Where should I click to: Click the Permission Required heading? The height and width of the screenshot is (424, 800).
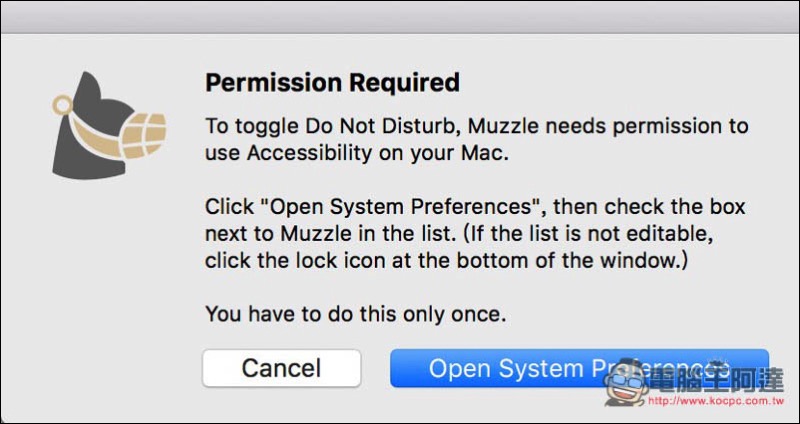click(x=332, y=83)
